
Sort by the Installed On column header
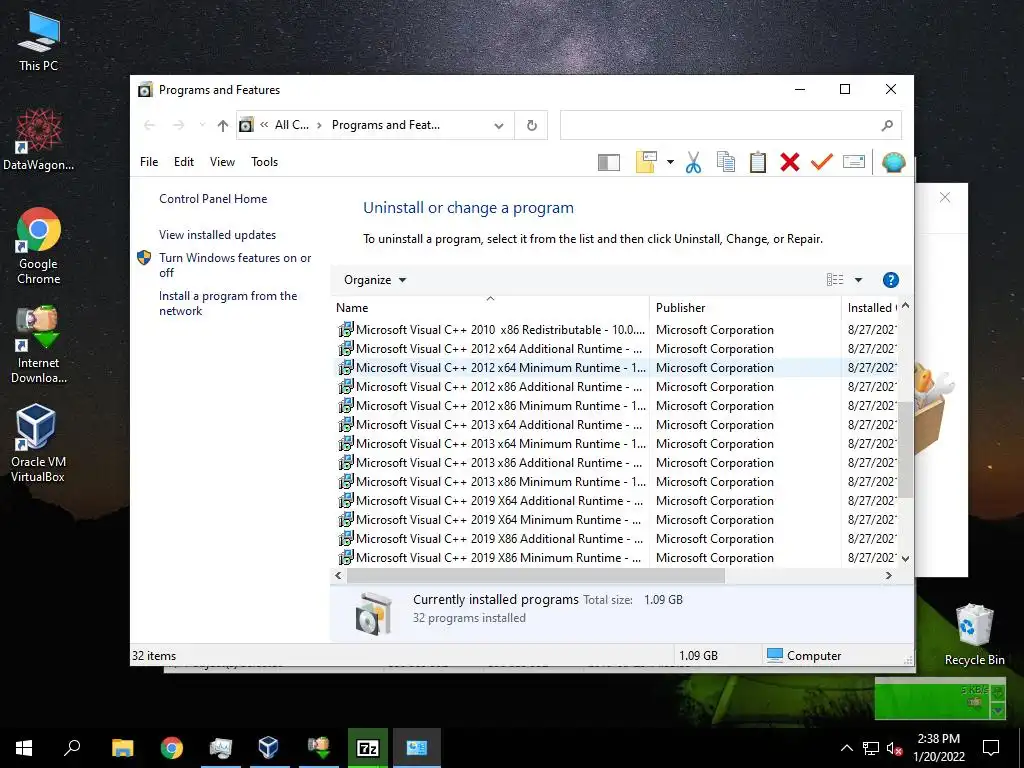pyautogui.click(x=871, y=308)
